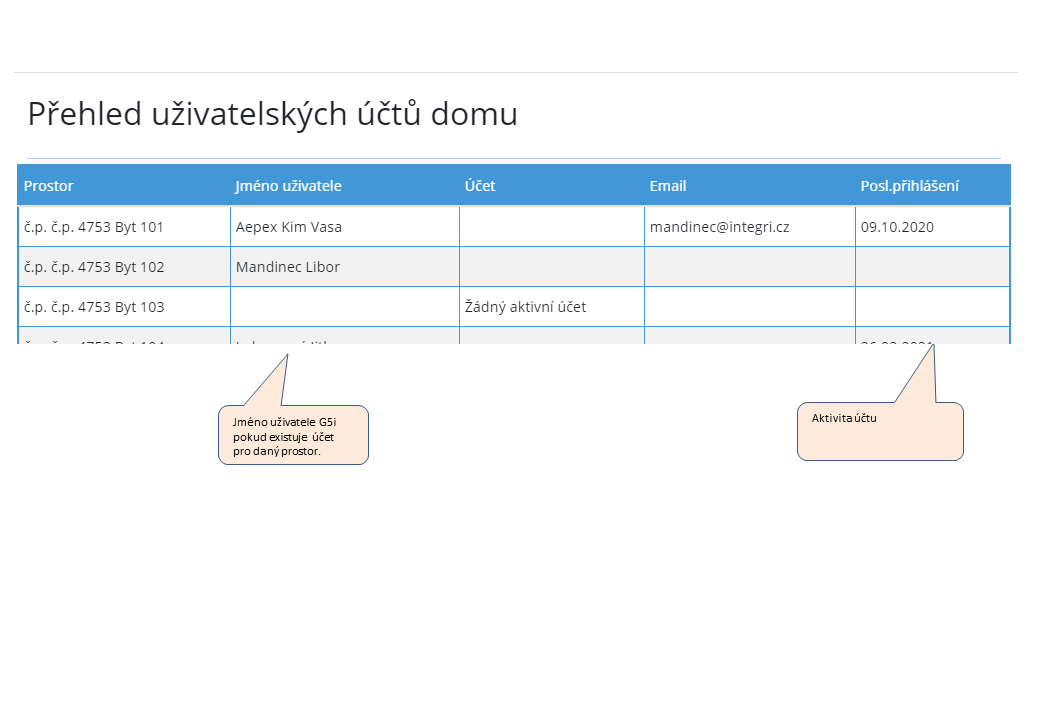
Task: Select the Byt 101 space cell
Action: 94,227
